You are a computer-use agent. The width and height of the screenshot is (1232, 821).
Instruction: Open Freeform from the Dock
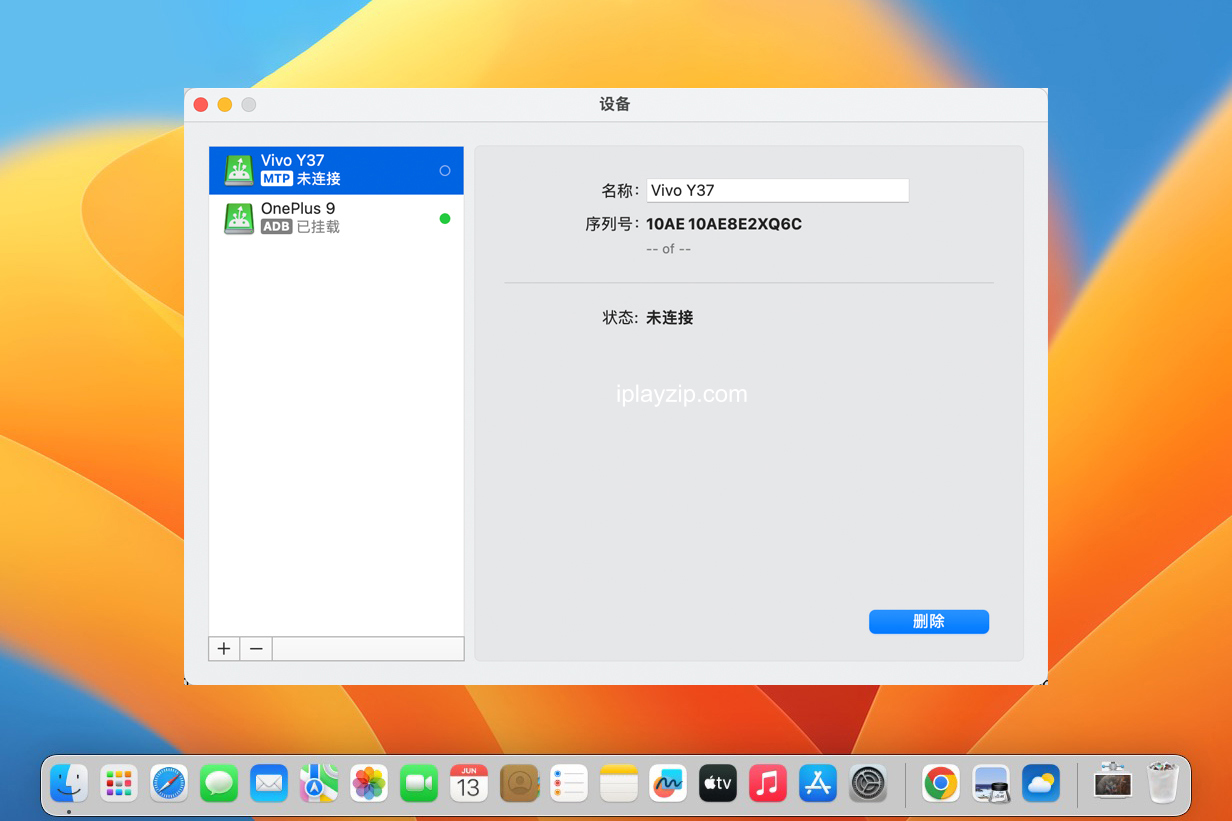pyautogui.click(x=668, y=783)
